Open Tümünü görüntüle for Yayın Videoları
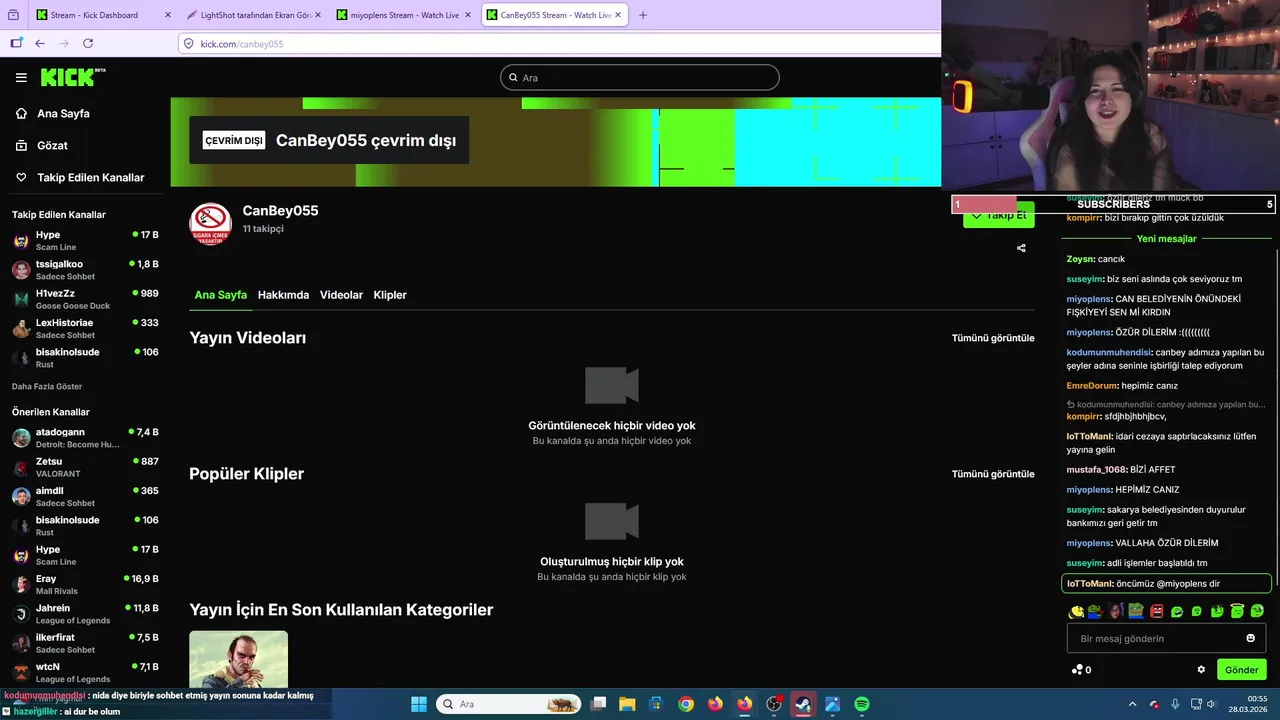This screenshot has height=720, width=1280. pyautogui.click(x=993, y=338)
